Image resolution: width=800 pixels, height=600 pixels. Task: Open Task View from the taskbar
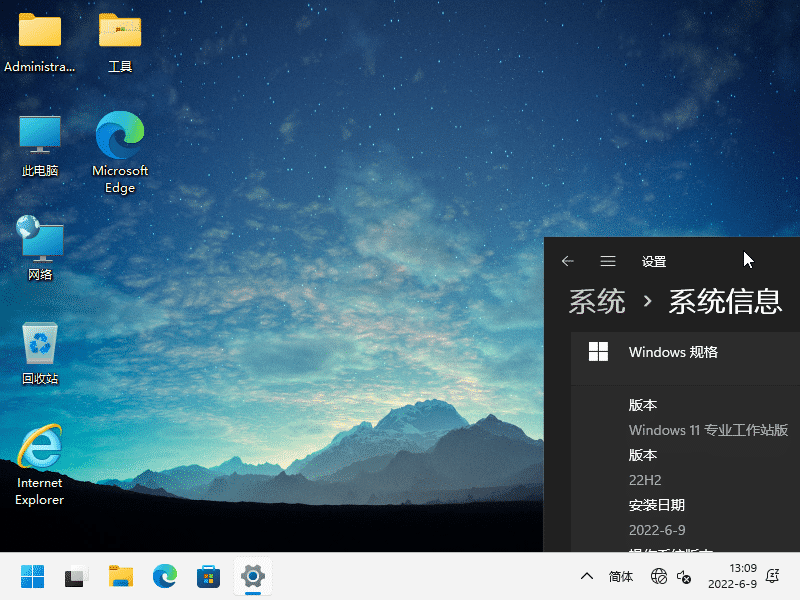(x=77, y=576)
